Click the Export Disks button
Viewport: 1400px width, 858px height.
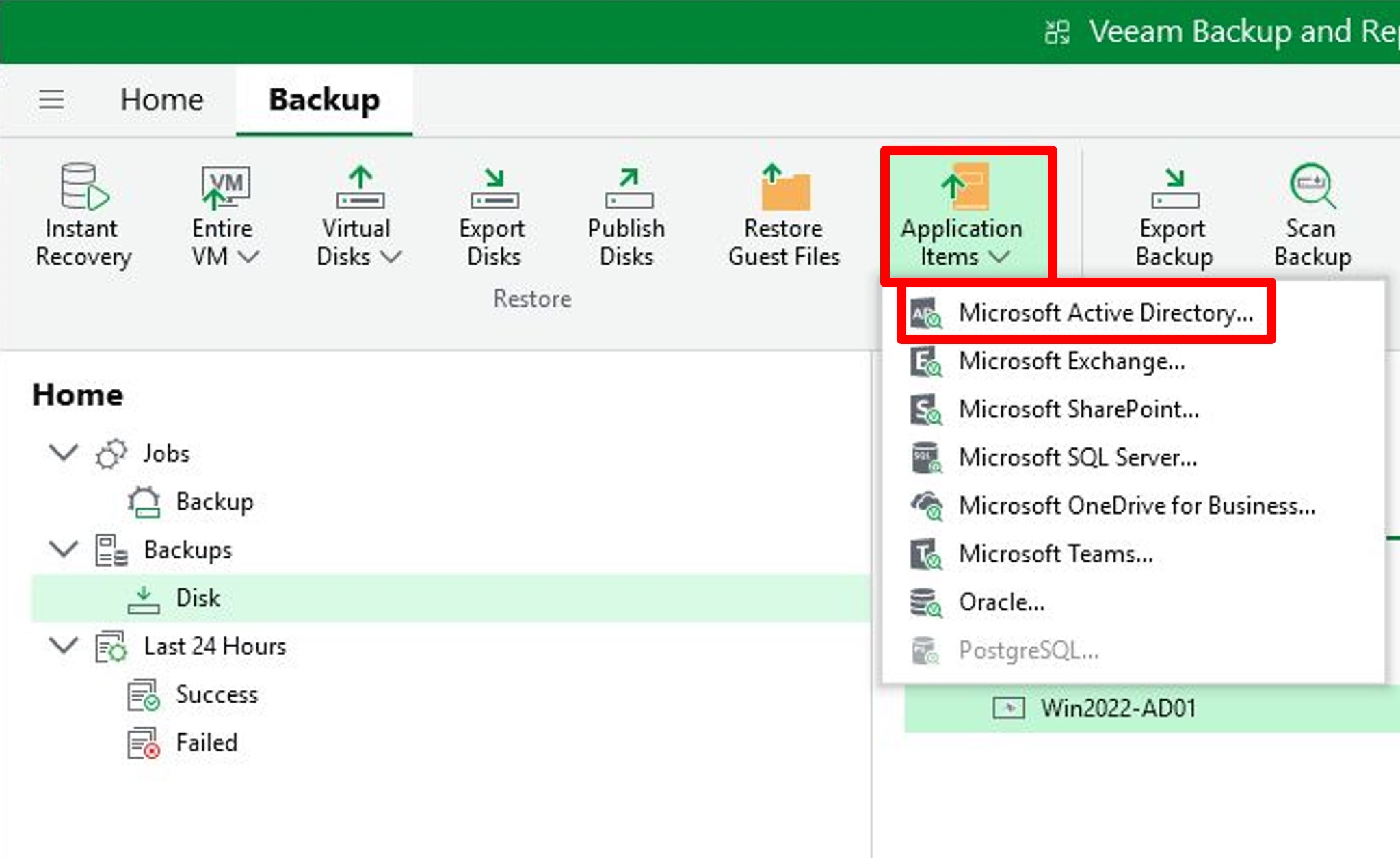(x=493, y=216)
